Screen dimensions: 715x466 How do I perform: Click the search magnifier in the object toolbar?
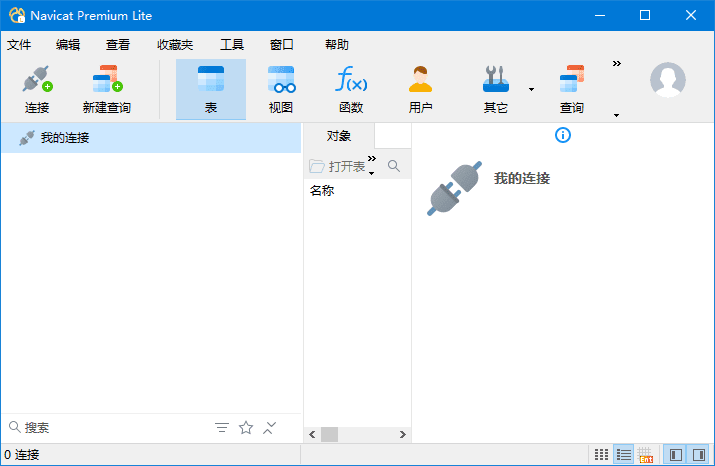pyautogui.click(x=394, y=166)
